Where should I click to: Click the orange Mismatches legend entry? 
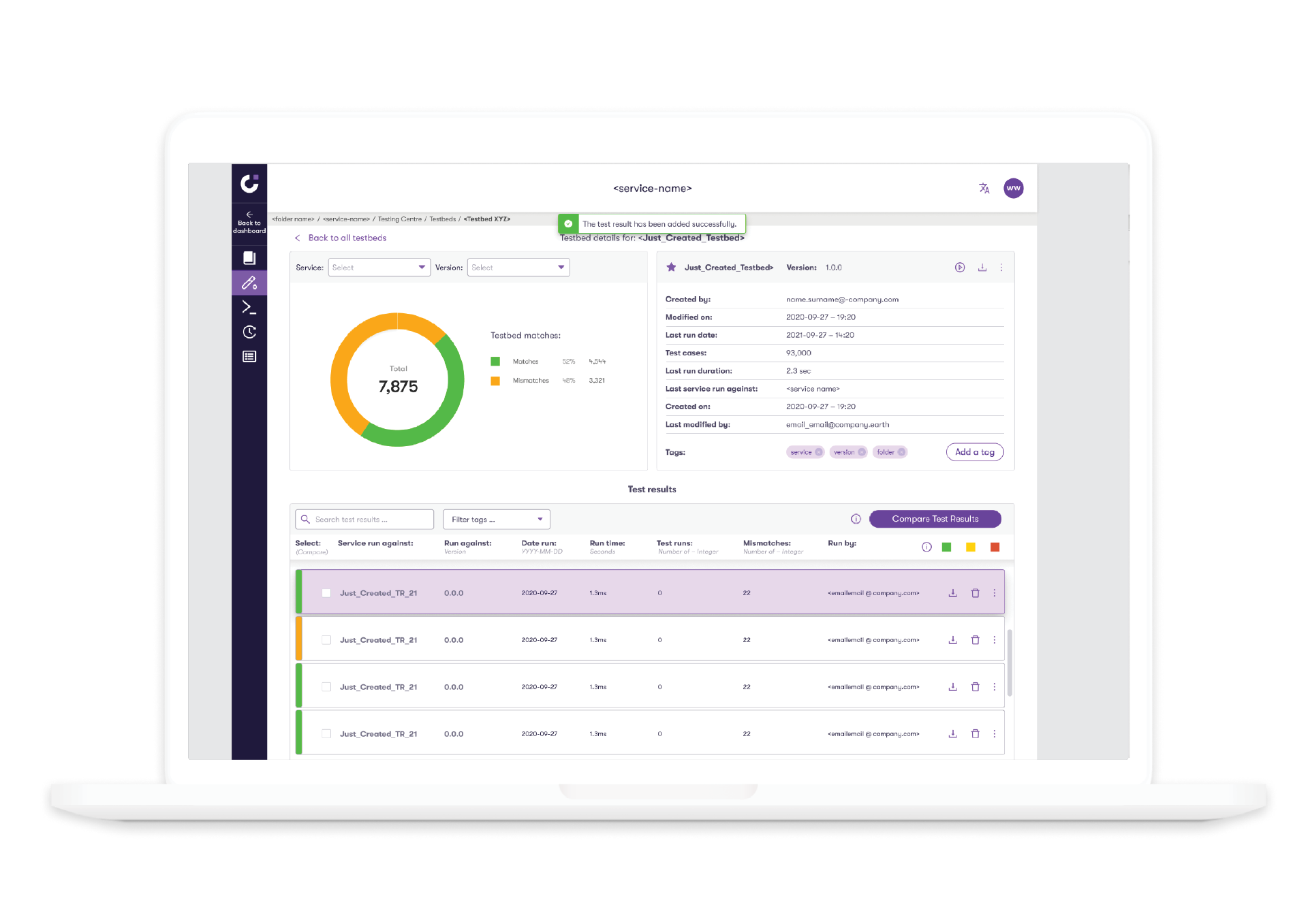(548, 381)
